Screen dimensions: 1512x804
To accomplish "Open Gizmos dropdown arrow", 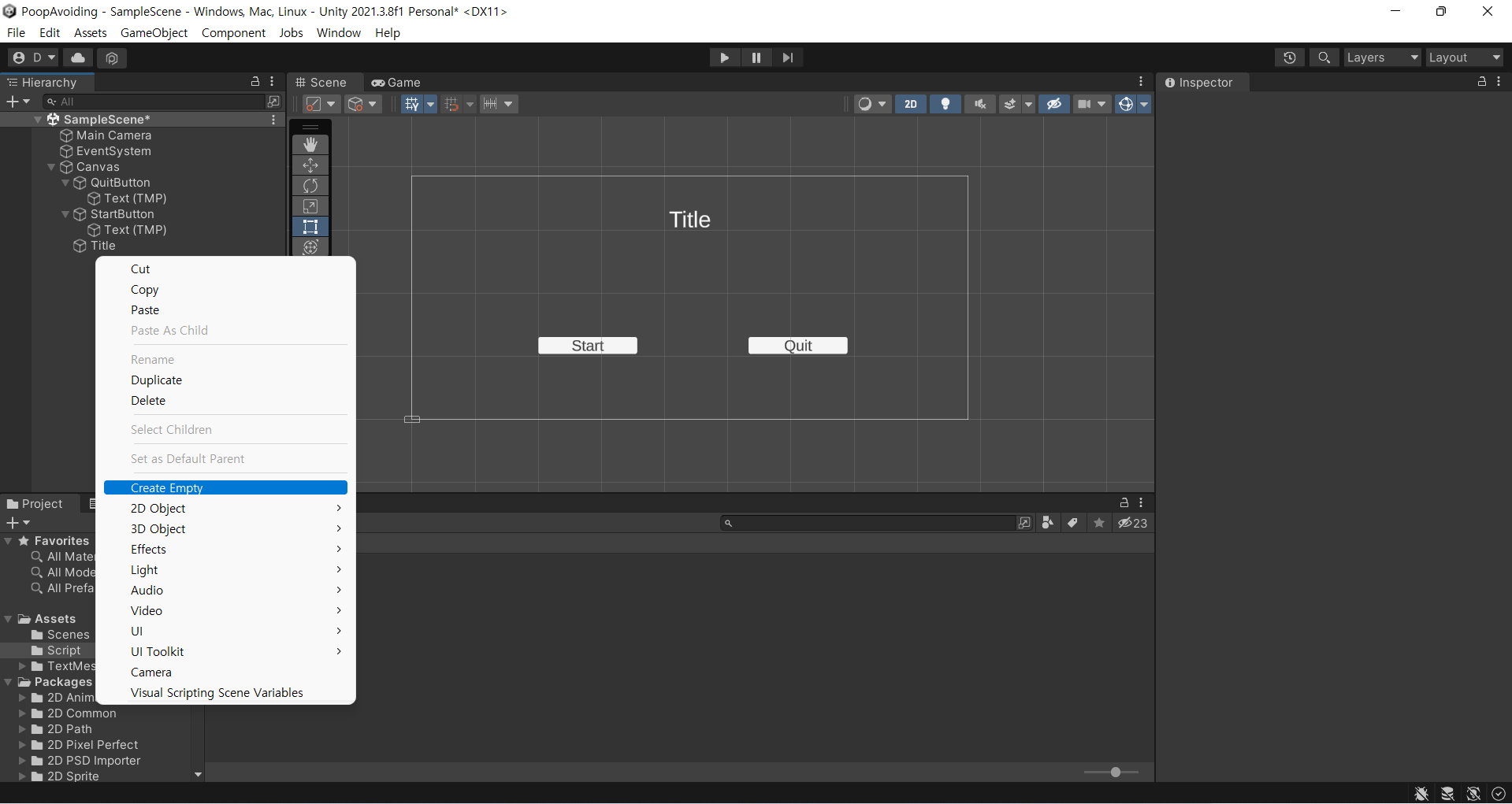I will (1144, 104).
